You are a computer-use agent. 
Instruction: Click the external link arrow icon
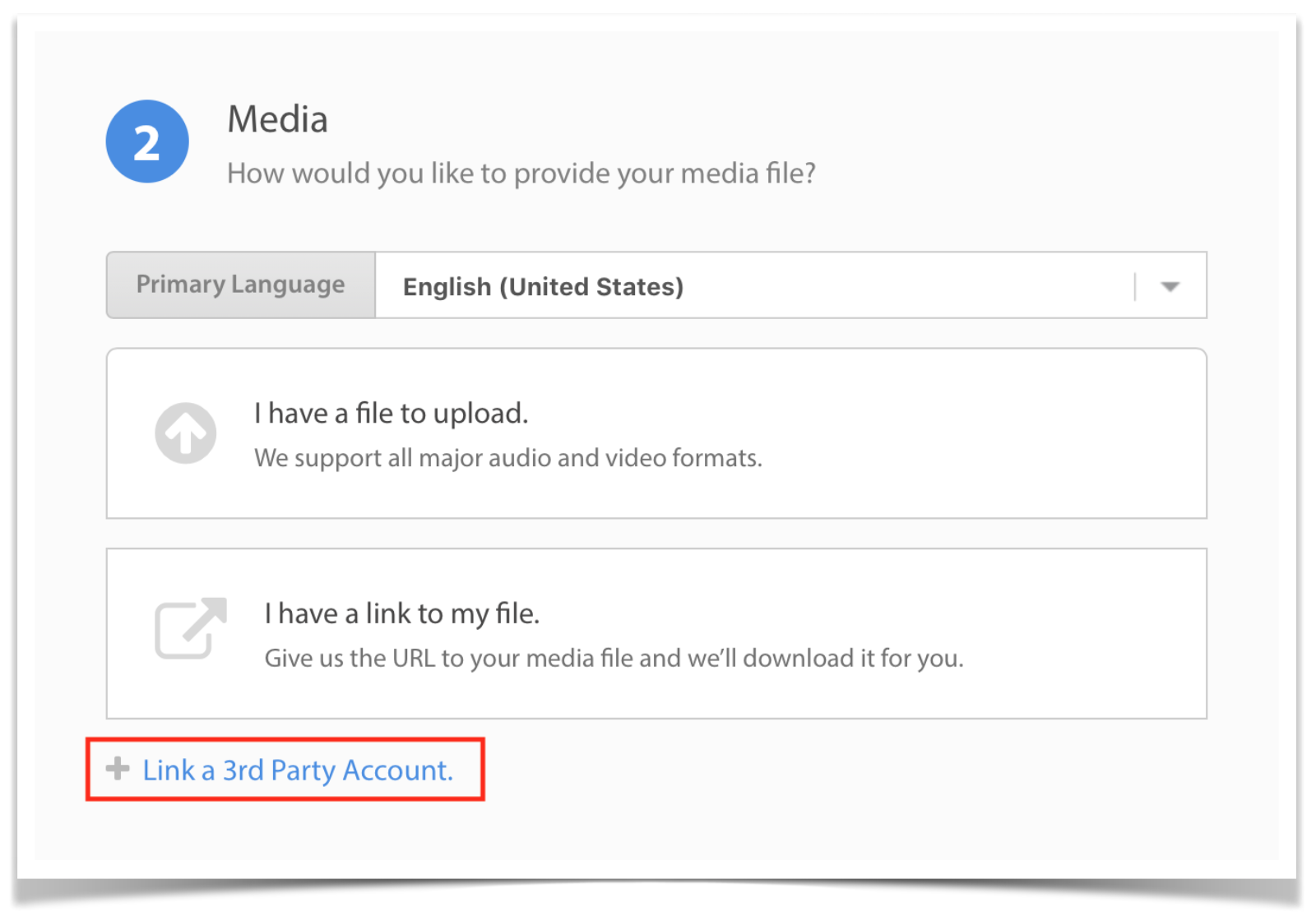[191, 628]
